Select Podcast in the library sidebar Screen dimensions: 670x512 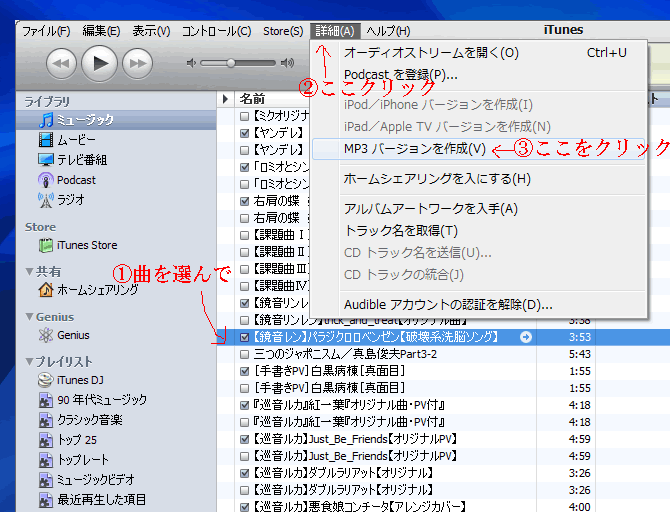pos(76,180)
